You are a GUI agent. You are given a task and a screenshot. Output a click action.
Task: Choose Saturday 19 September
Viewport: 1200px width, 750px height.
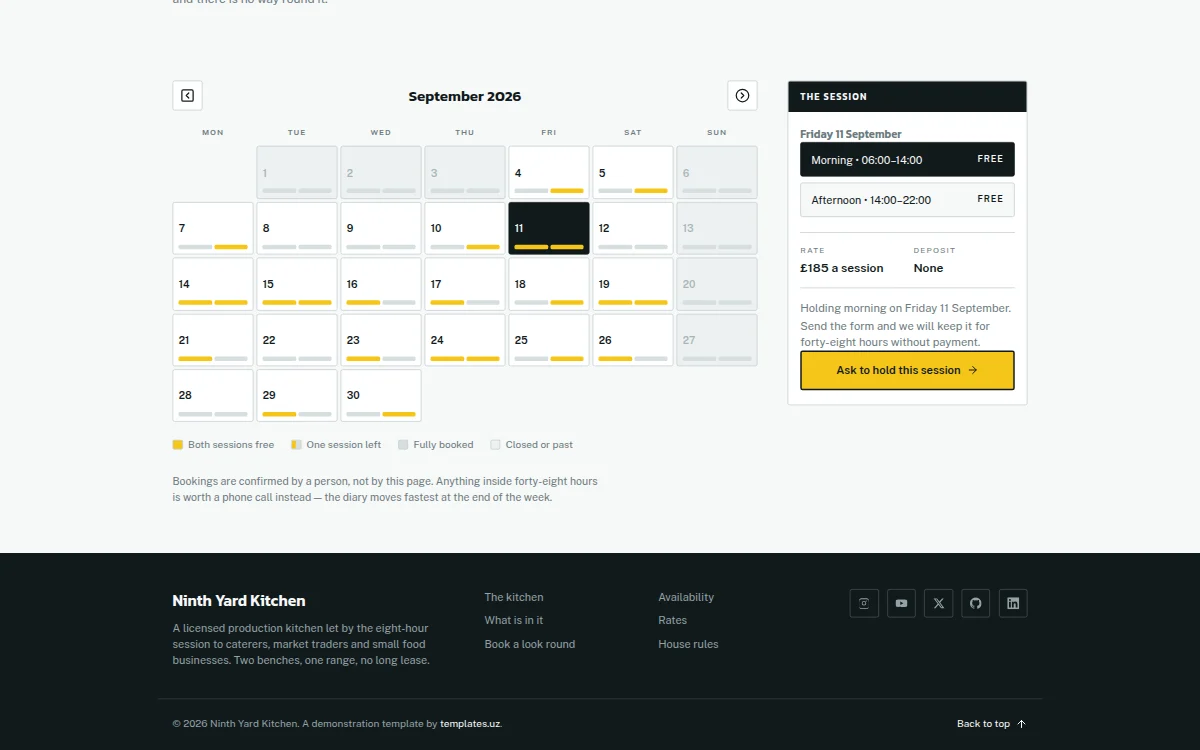tap(633, 284)
